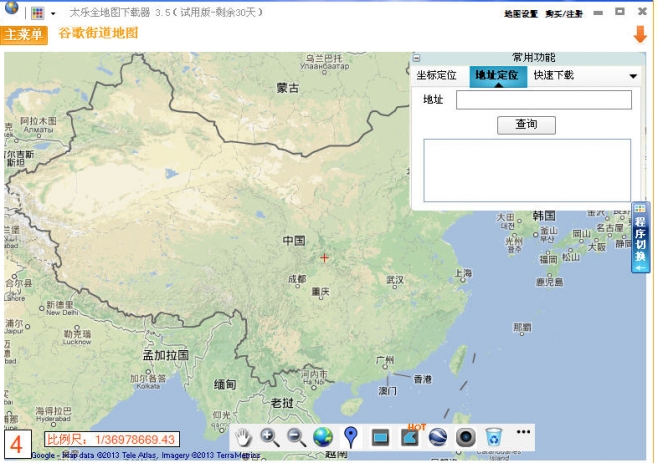Close the downloader window
Screen dimensions: 658x463
pos(642,12)
